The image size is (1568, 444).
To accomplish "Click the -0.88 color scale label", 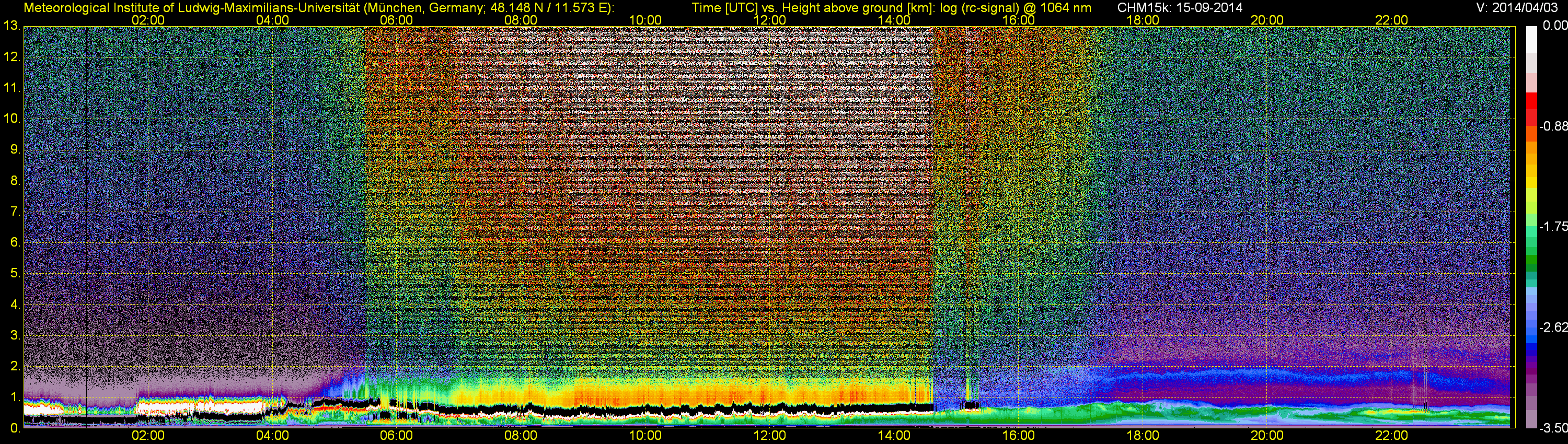I will pyautogui.click(x=1553, y=126).
